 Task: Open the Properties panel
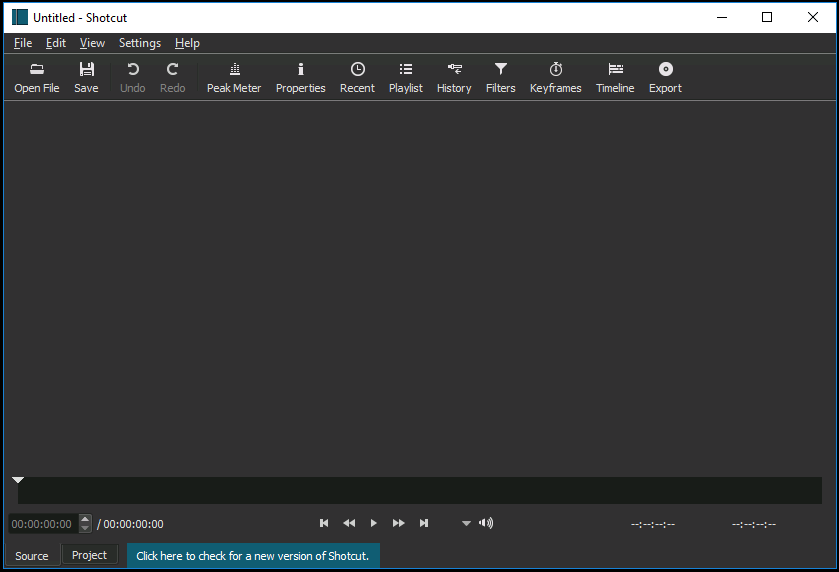tap(300, 78)
